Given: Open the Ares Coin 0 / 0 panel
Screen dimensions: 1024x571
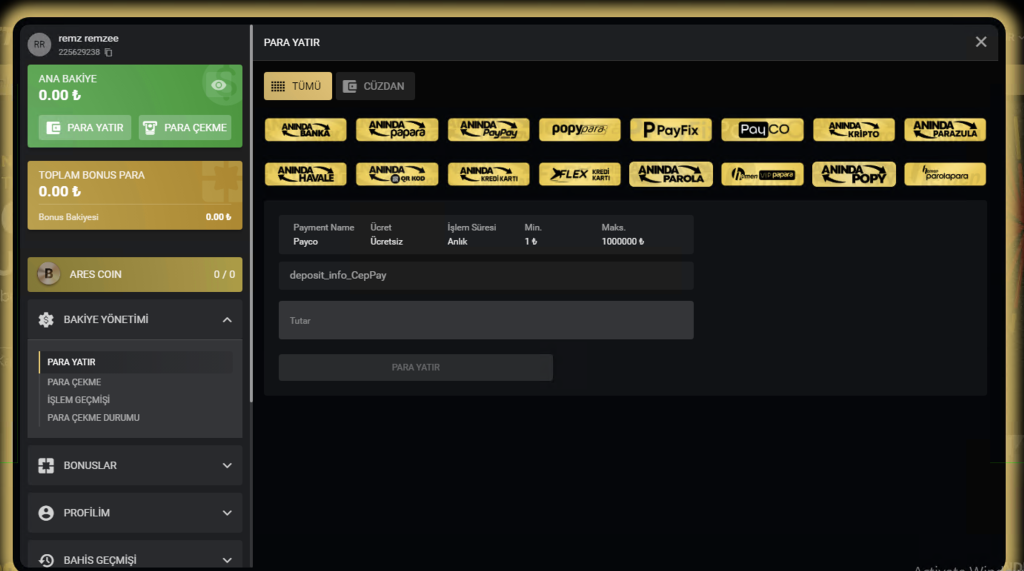Looking at the screenshot, I should click(135, 274).
